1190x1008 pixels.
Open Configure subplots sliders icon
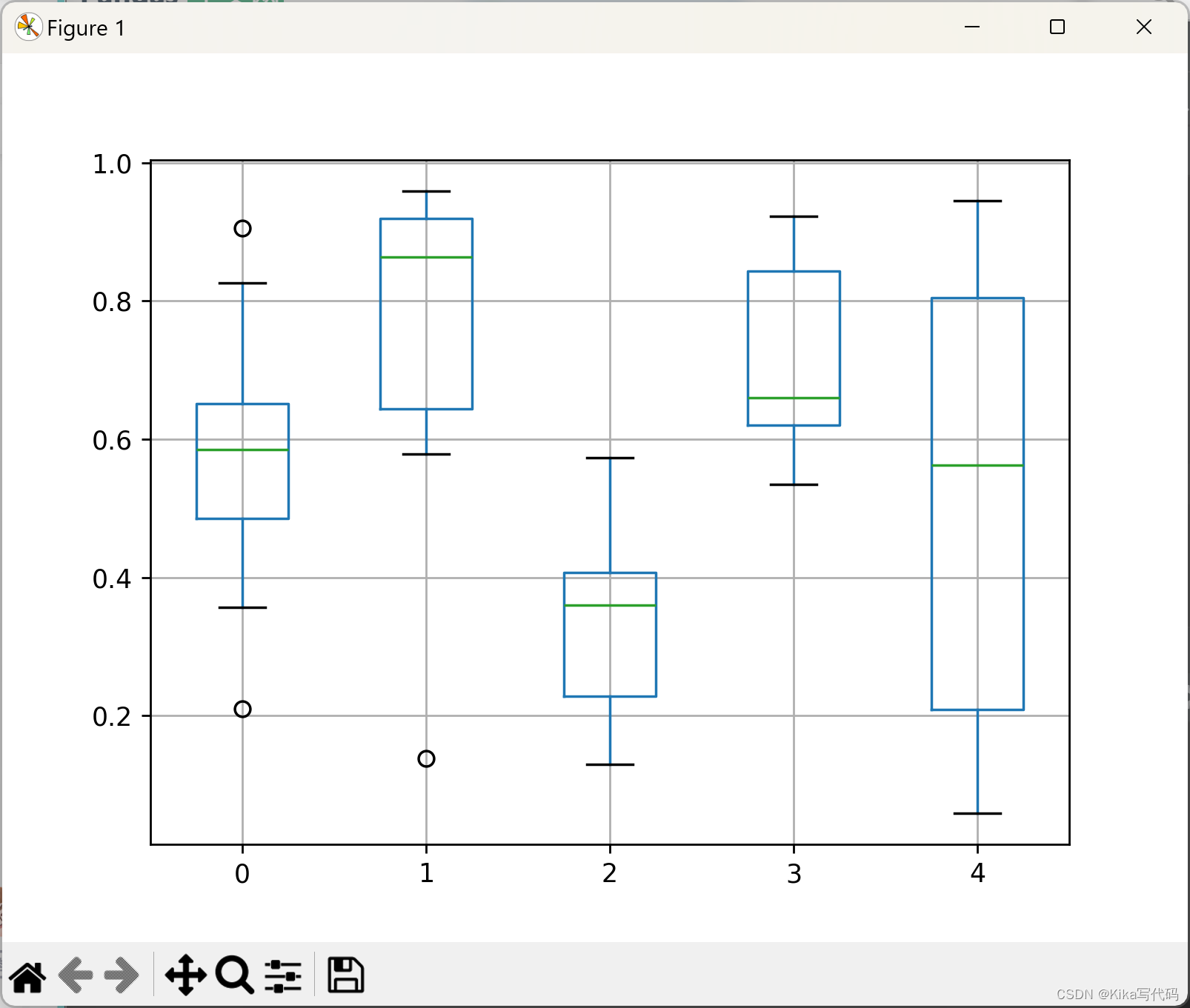[x=283, y=975]
